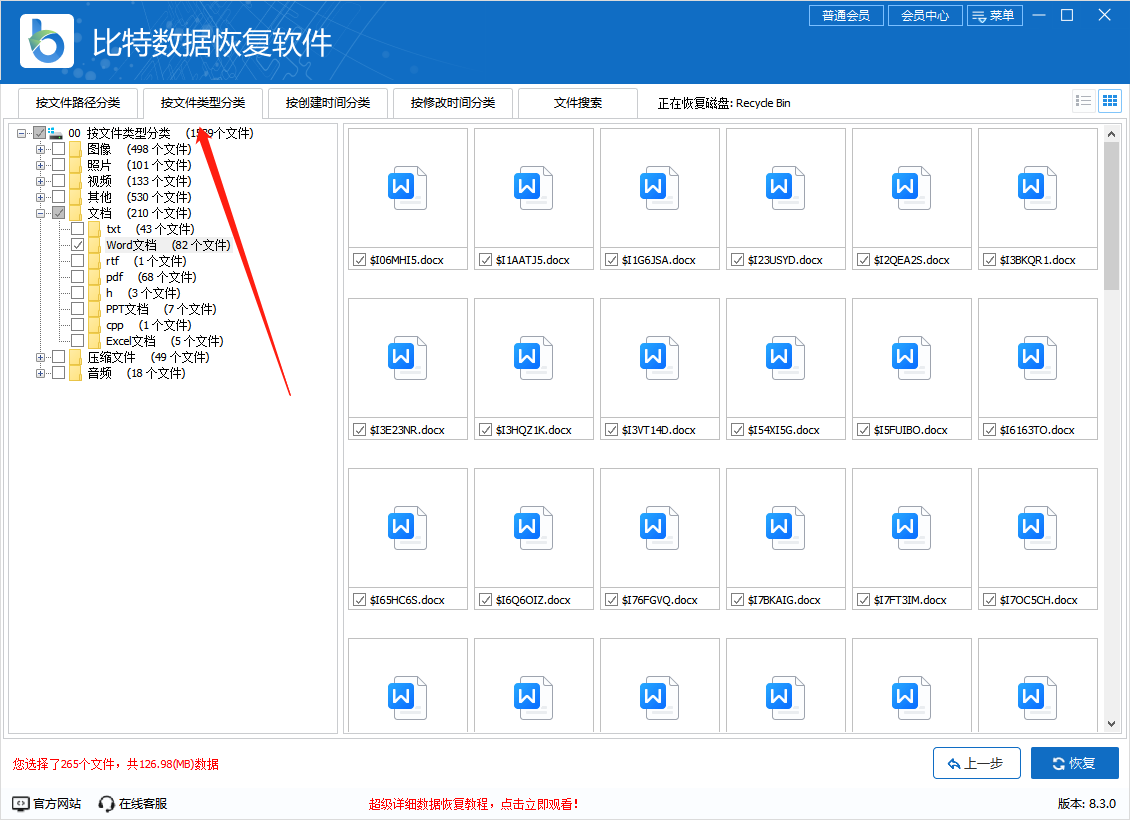Check the Excel文档 category checkbox
The height and width of the screenshot is (820, 1130).
78,341
